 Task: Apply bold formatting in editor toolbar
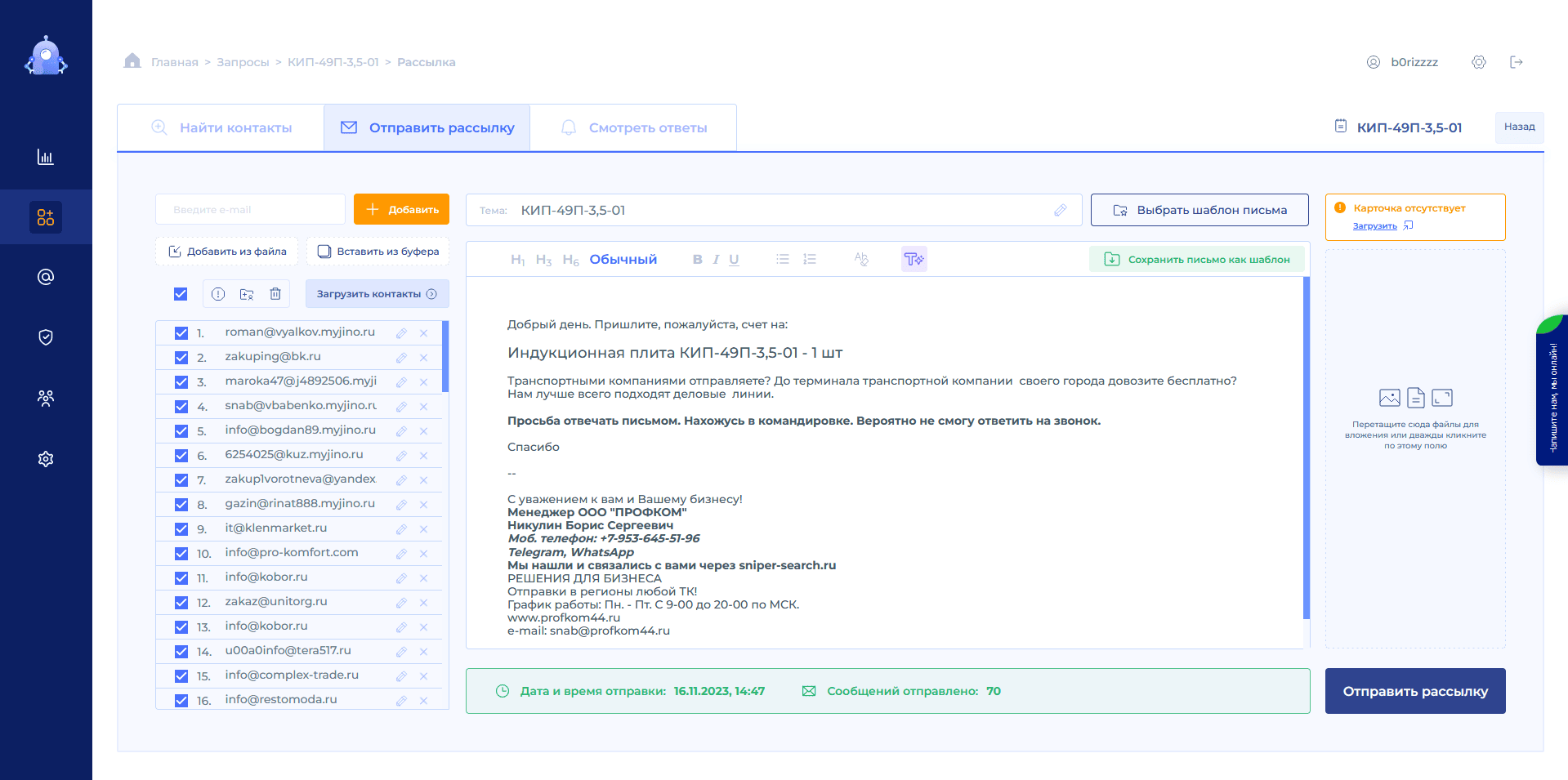697,260
